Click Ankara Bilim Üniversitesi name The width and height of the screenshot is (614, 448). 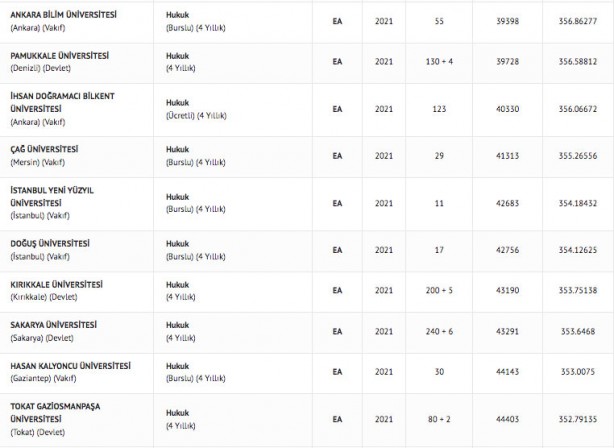pyautogui.click(x=63, y=14)
